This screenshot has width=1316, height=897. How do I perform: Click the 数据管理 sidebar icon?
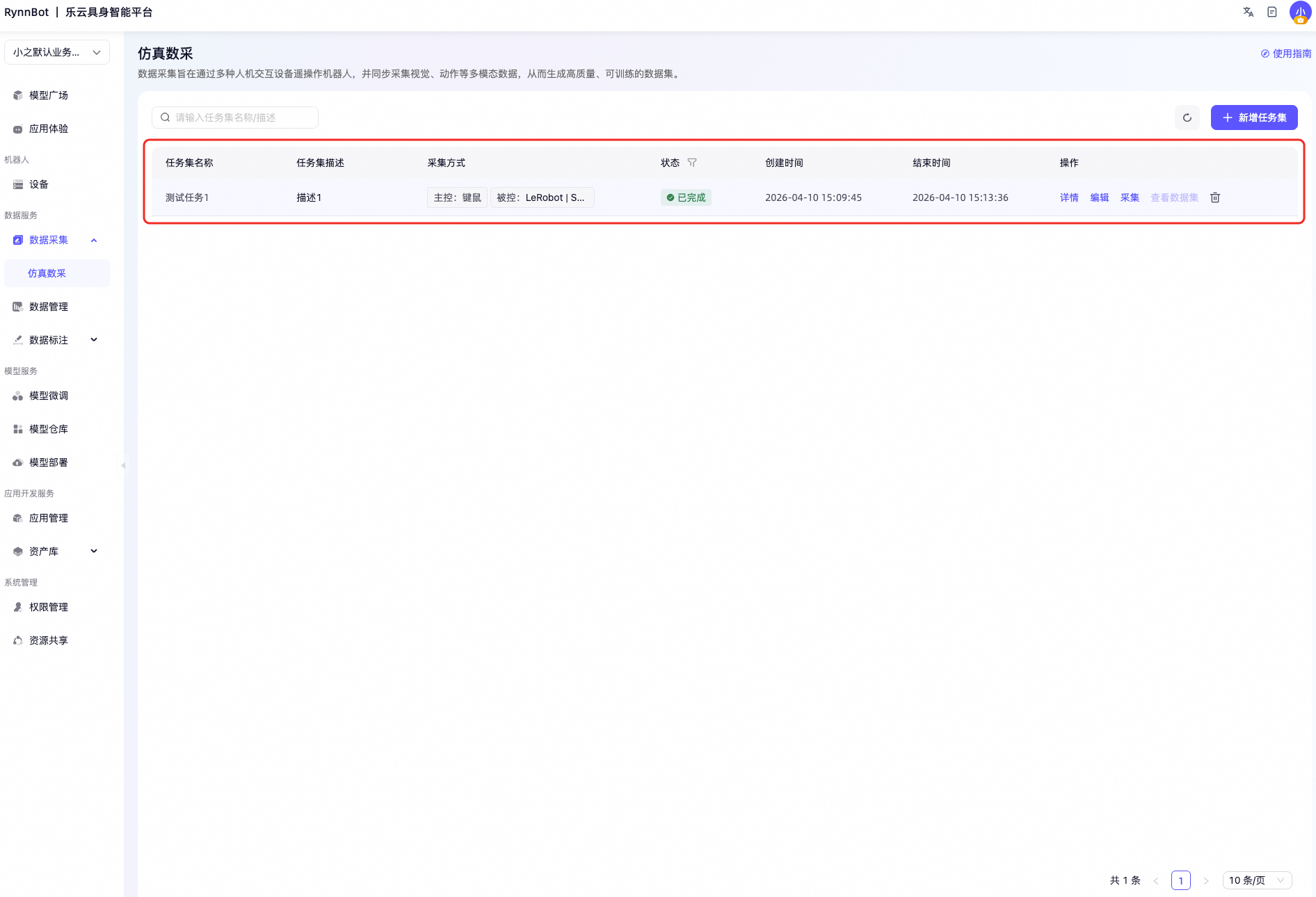[x=18, y=307]
